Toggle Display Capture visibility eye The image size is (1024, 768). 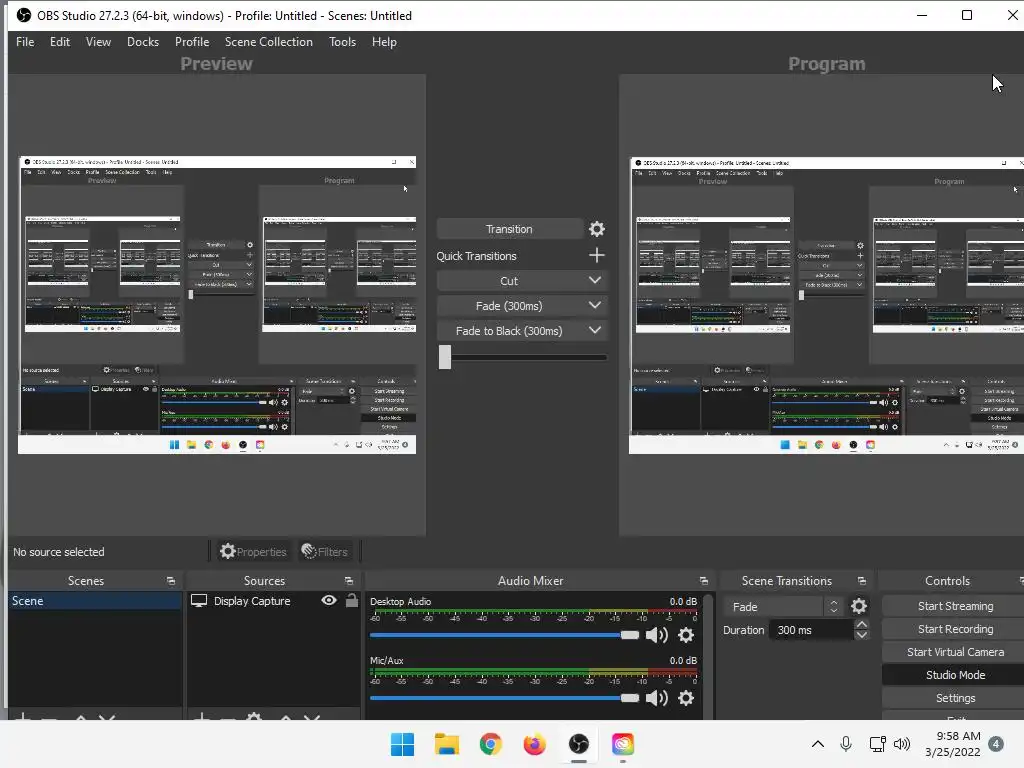coord(329,600)
